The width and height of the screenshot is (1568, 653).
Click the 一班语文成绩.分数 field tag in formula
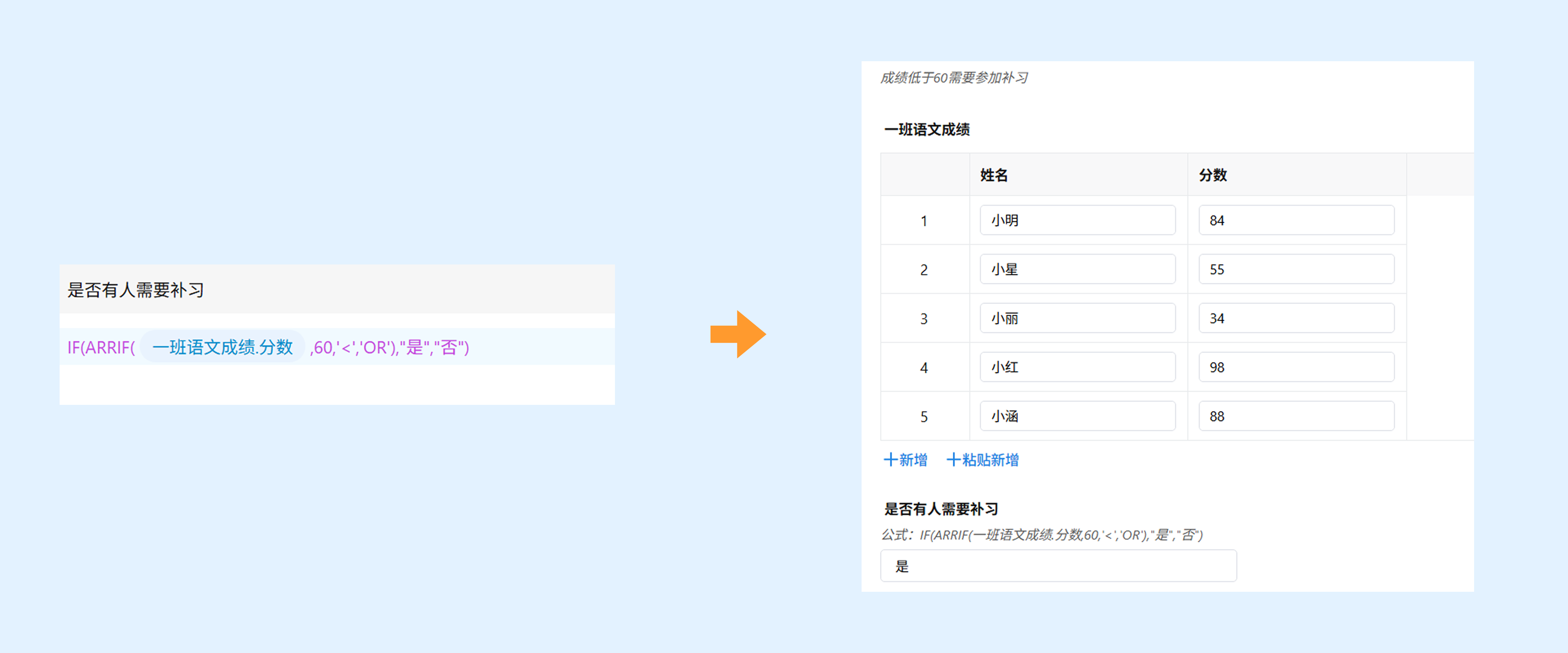point(222,347)
